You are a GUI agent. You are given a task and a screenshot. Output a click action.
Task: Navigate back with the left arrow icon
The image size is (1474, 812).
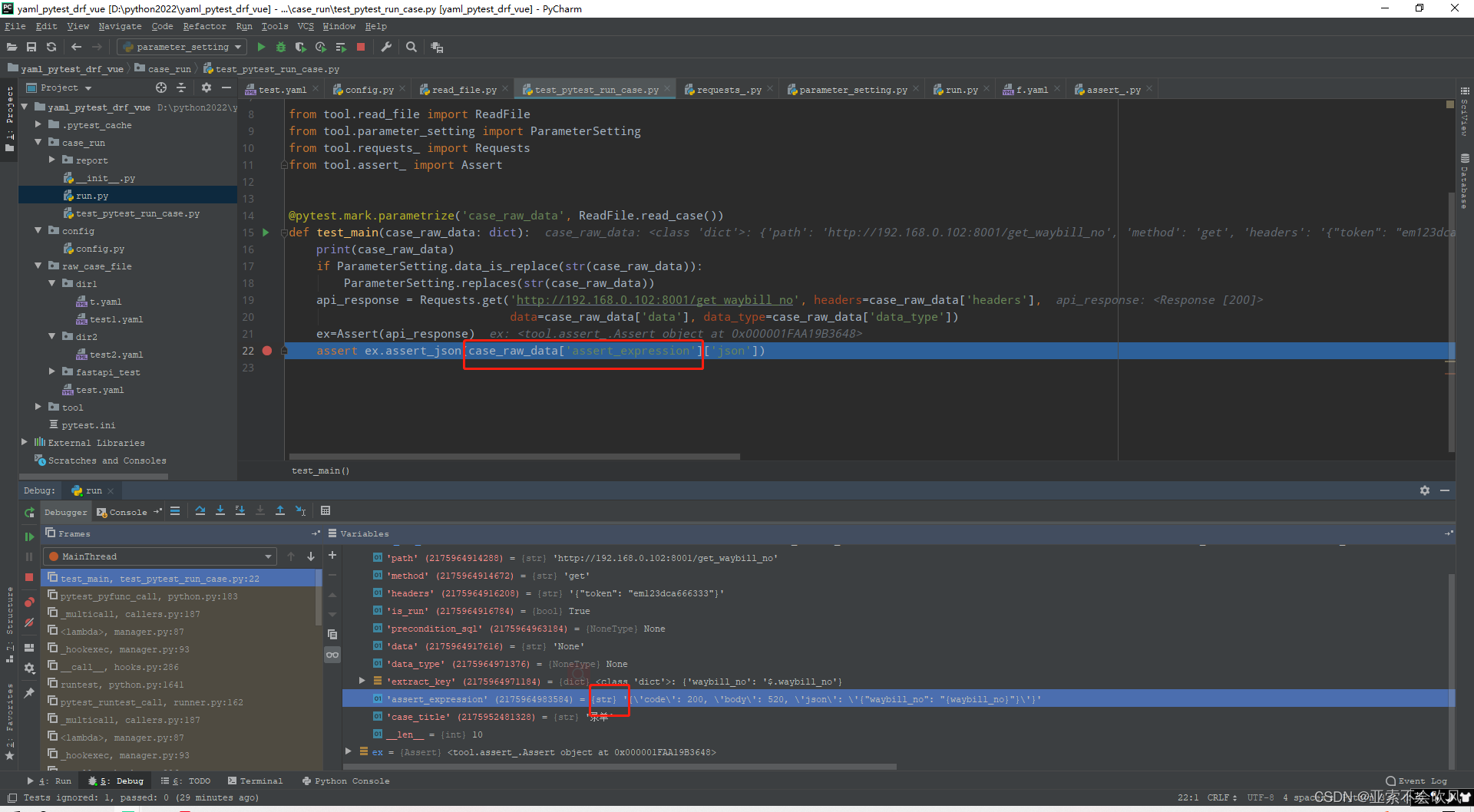point(76,47)
